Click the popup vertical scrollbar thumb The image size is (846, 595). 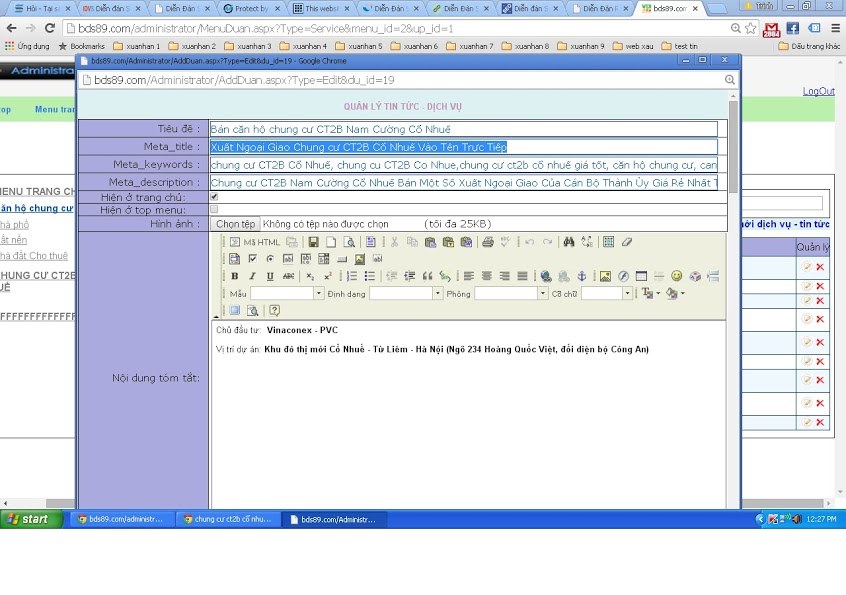pos(733,147)
